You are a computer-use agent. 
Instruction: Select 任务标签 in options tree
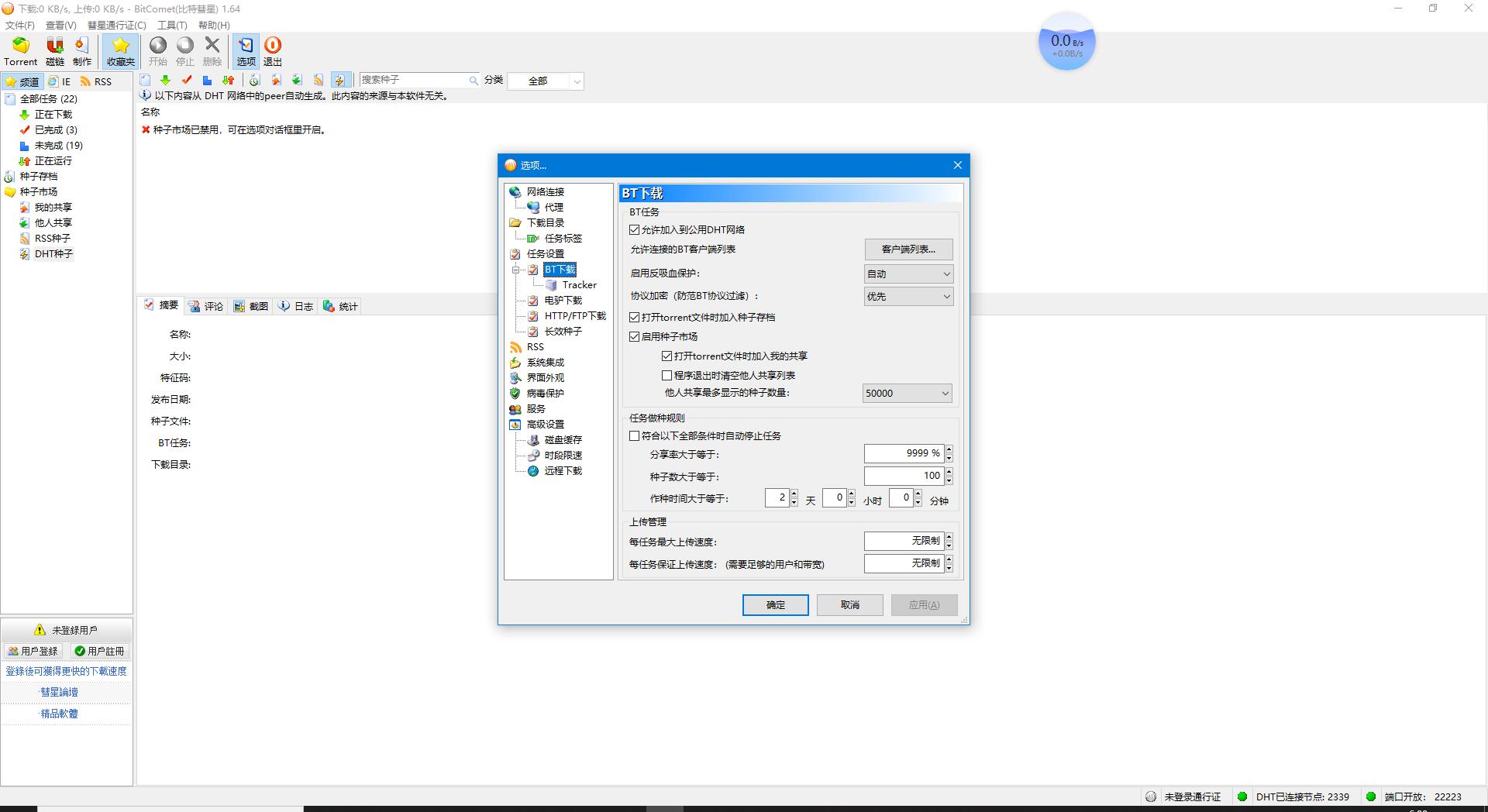coord(563,238)
